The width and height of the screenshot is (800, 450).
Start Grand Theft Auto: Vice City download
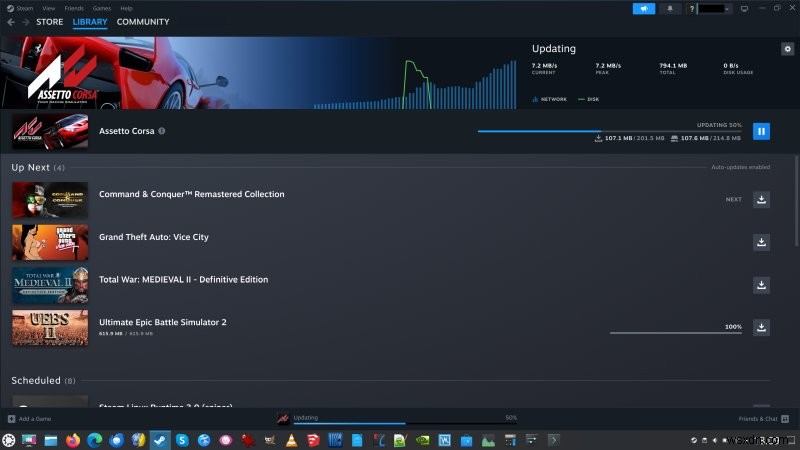pos(761,242)
